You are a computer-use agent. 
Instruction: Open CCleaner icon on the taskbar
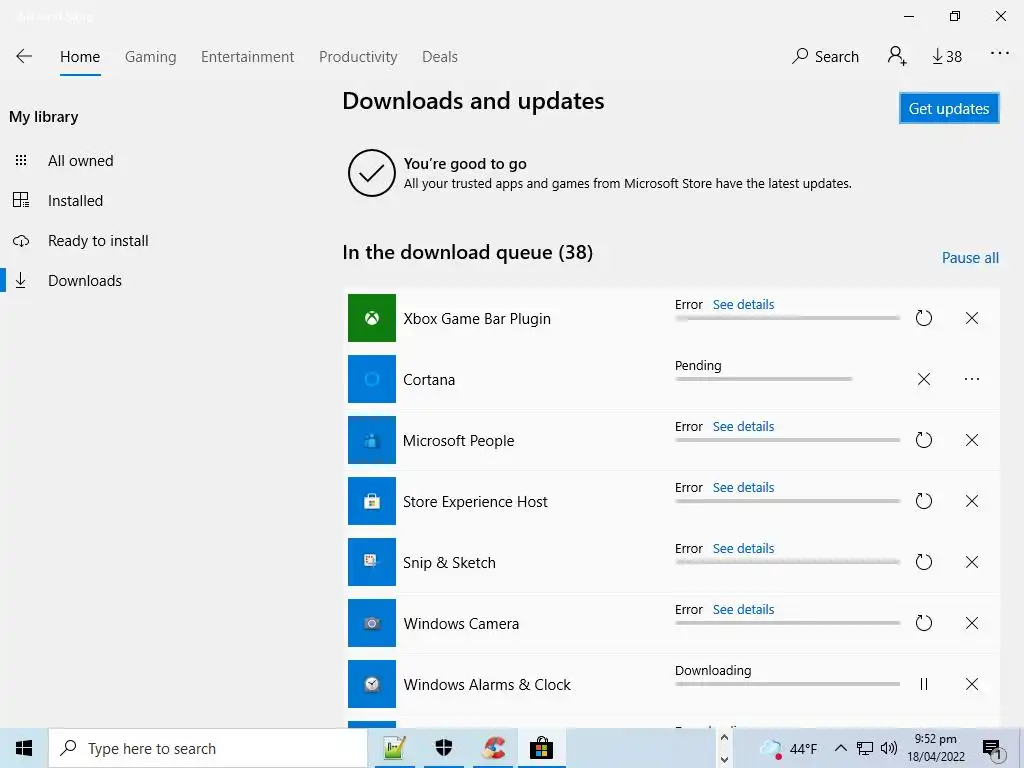point(492,748)
